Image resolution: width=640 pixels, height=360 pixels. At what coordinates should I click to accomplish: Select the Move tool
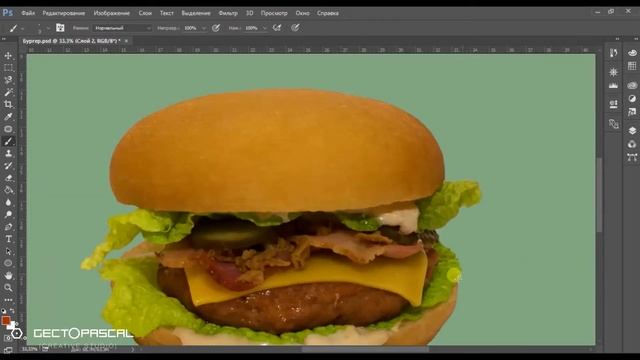coord(8,56)
